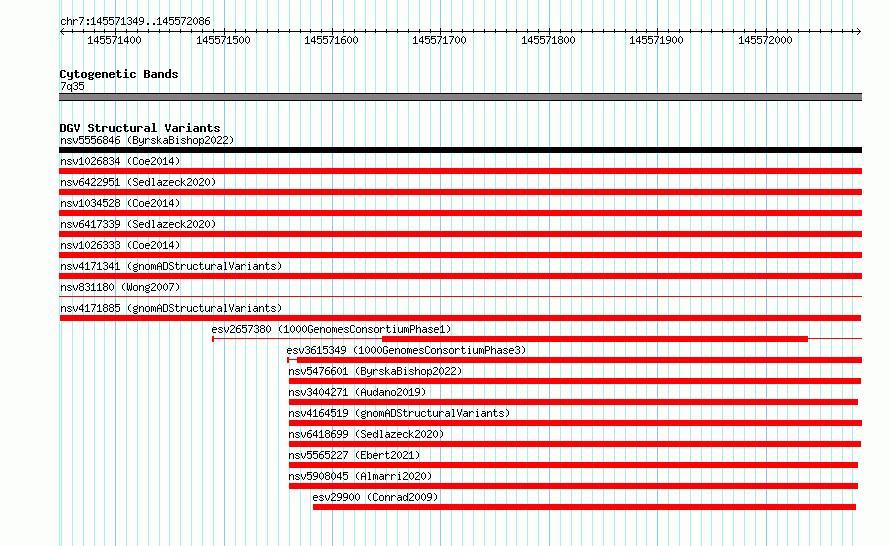Click the ruler tick labeled 145571700
This screenshot has height=546, width=890.
(439, 40)
